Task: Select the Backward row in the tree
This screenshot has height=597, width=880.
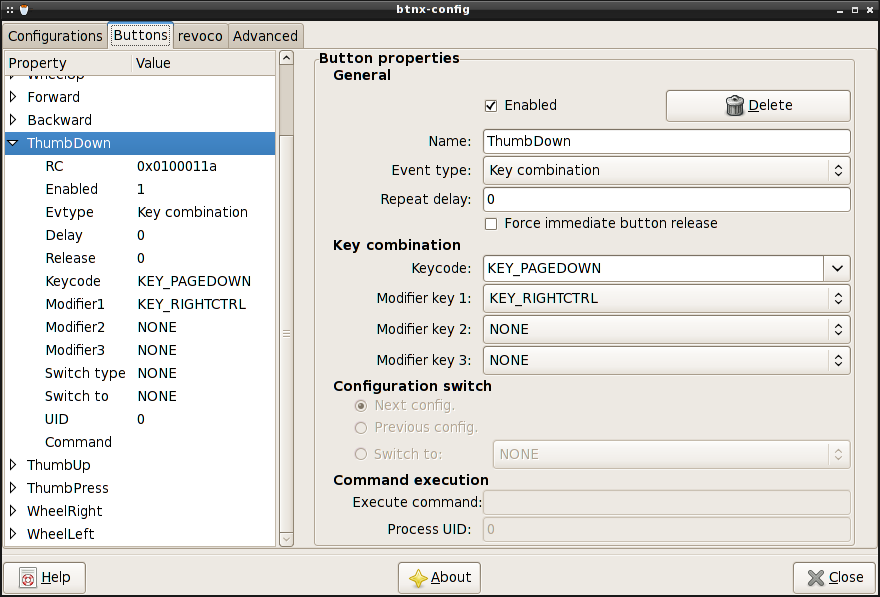Action: 140,120
